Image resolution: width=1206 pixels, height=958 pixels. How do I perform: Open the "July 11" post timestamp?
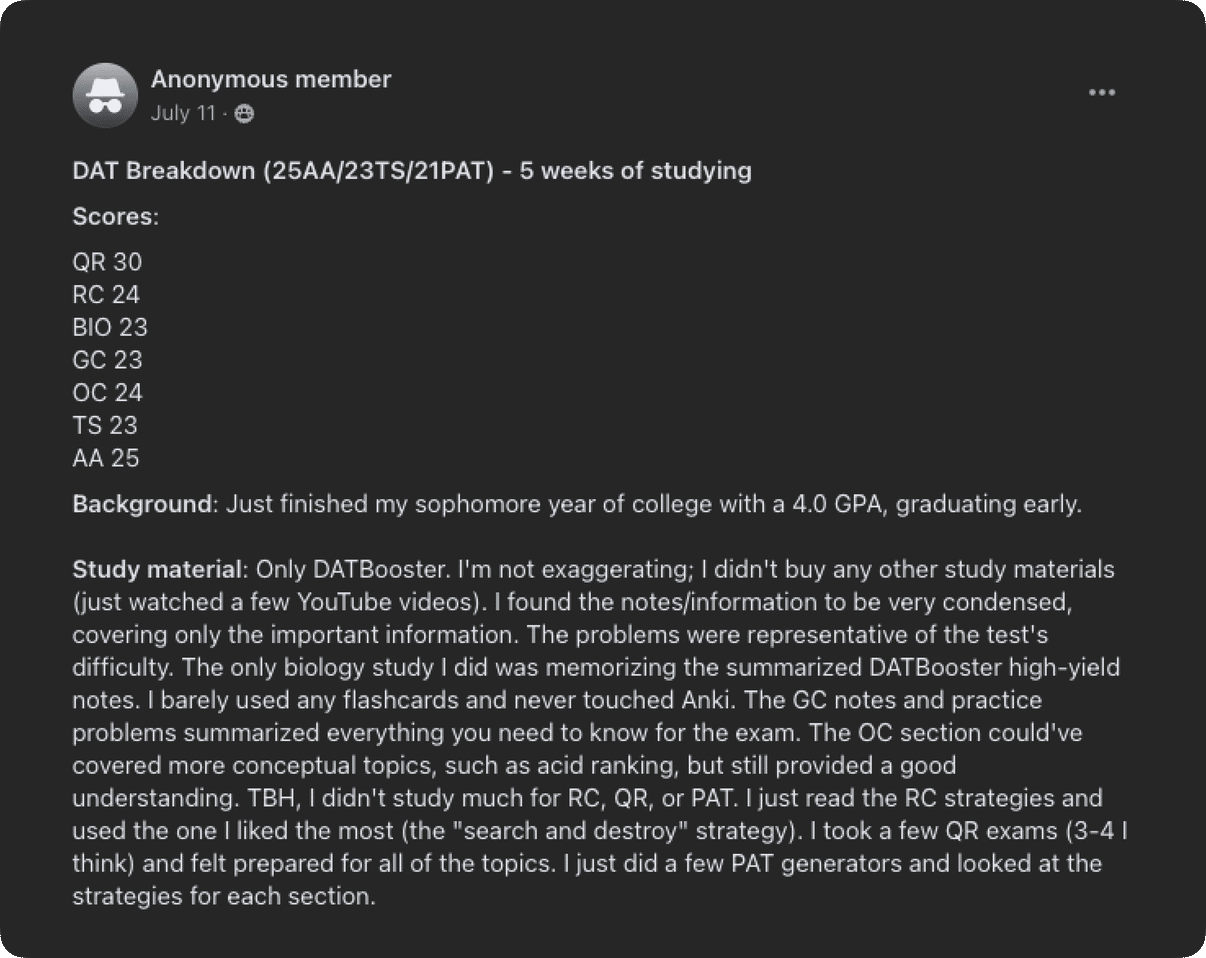pyautogui.click(x=183, y=113)
